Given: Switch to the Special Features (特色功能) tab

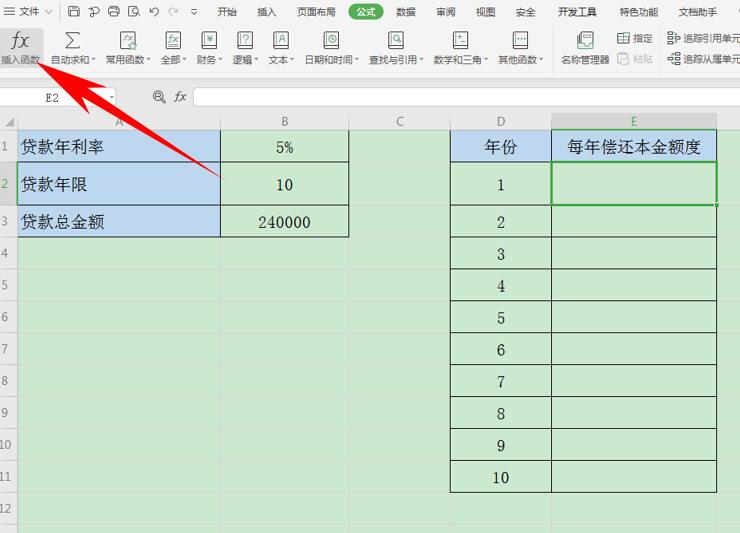Looking at the screenshot, I should point(639,12).
